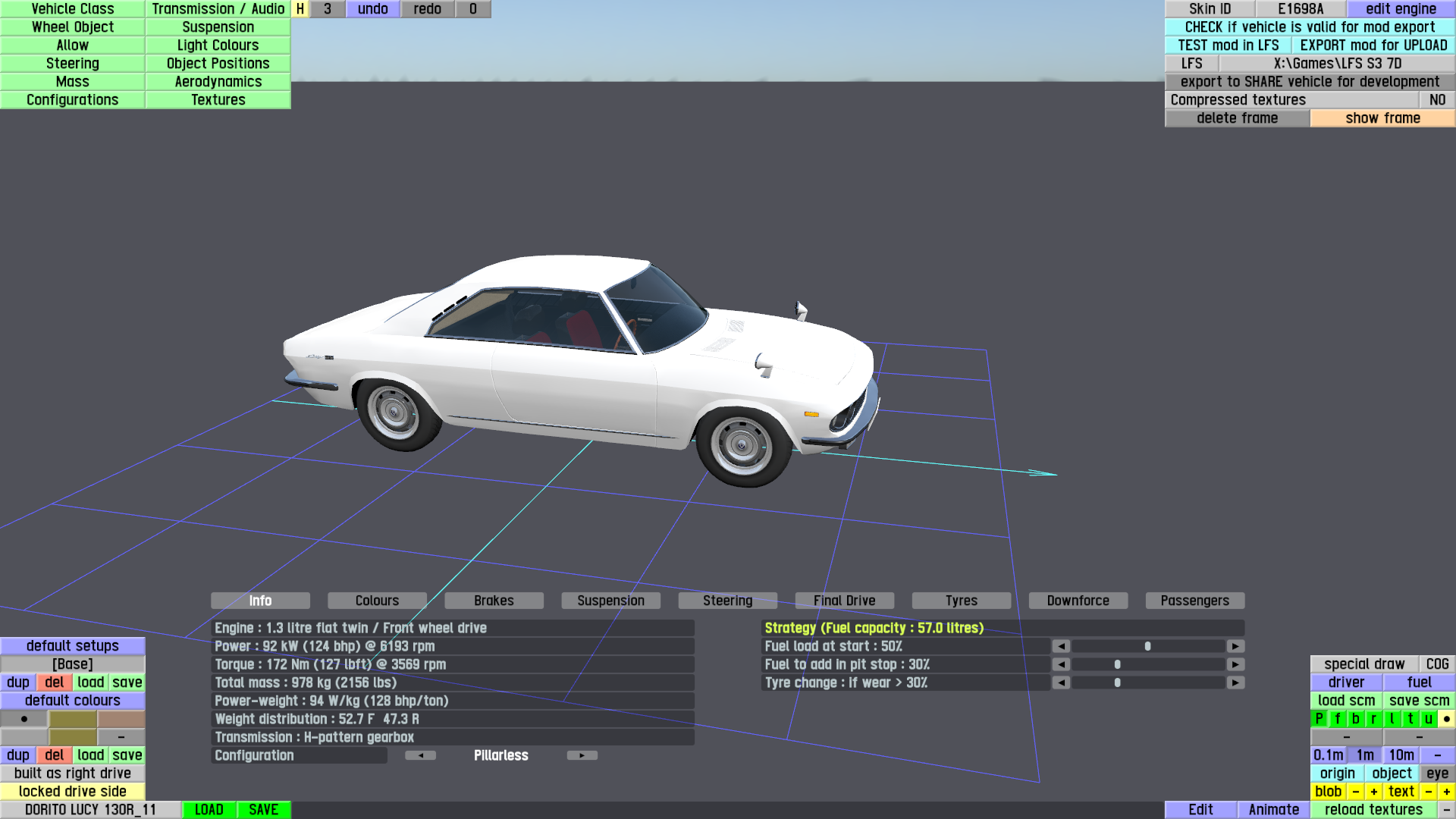Select the 'f' front view button

pos(1337,719)
